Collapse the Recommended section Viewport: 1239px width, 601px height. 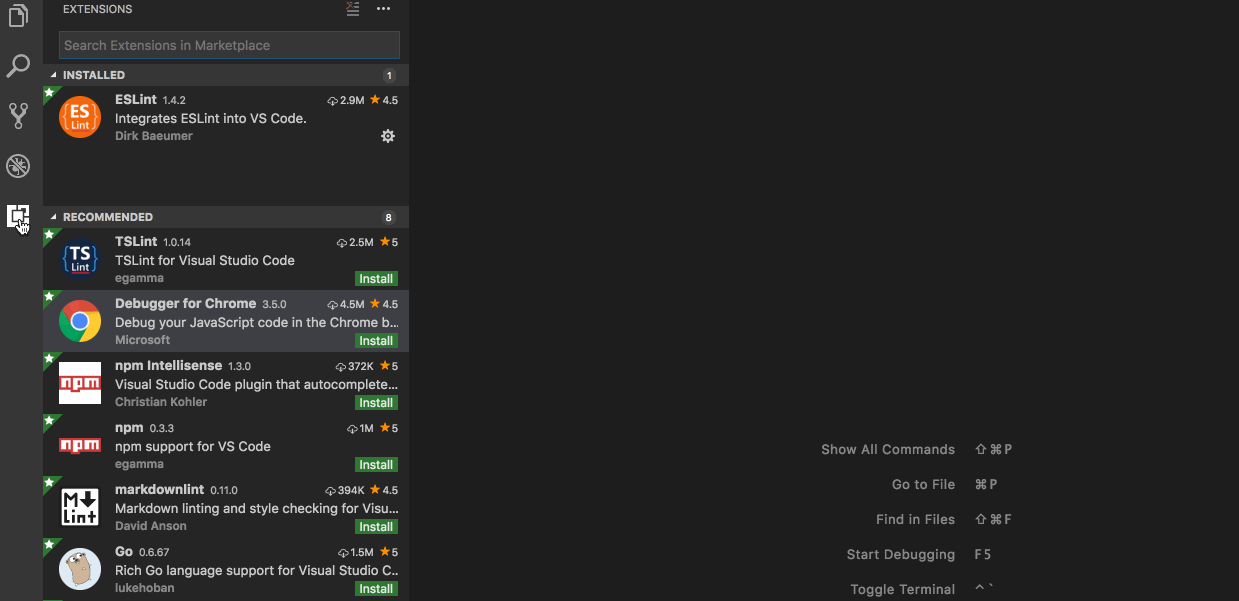54,217
